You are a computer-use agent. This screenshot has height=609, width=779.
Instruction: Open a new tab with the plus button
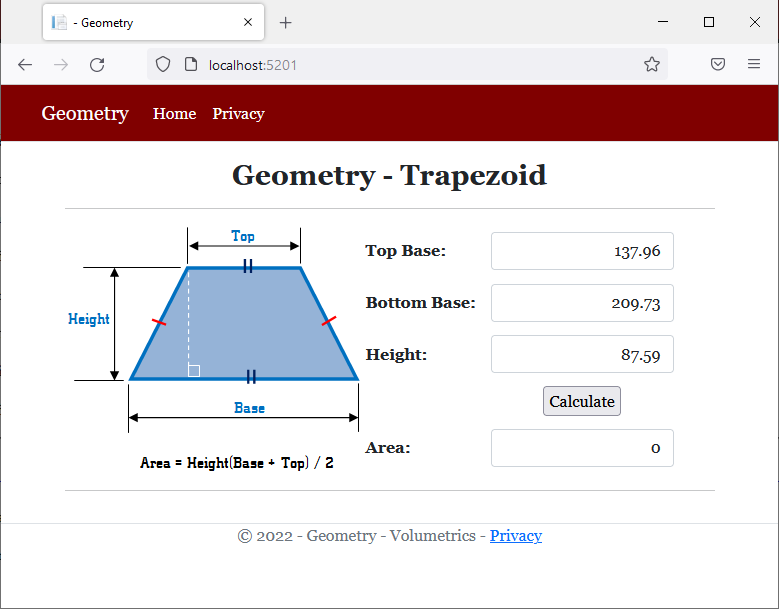(285, 22)
